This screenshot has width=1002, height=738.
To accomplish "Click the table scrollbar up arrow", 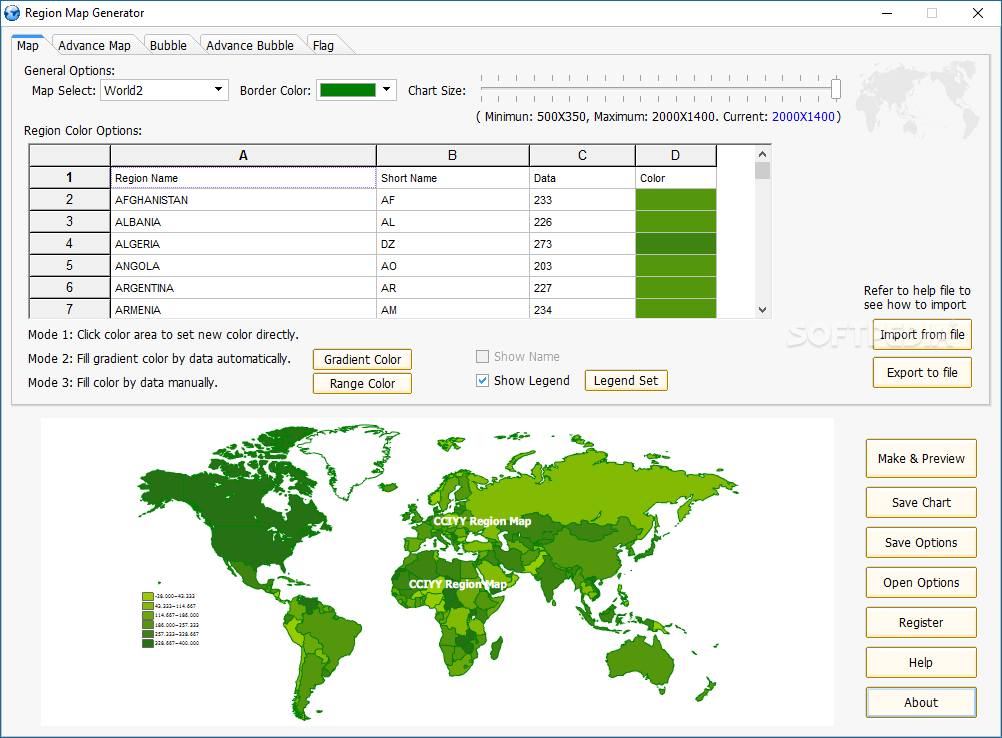I will click(762, 154).
